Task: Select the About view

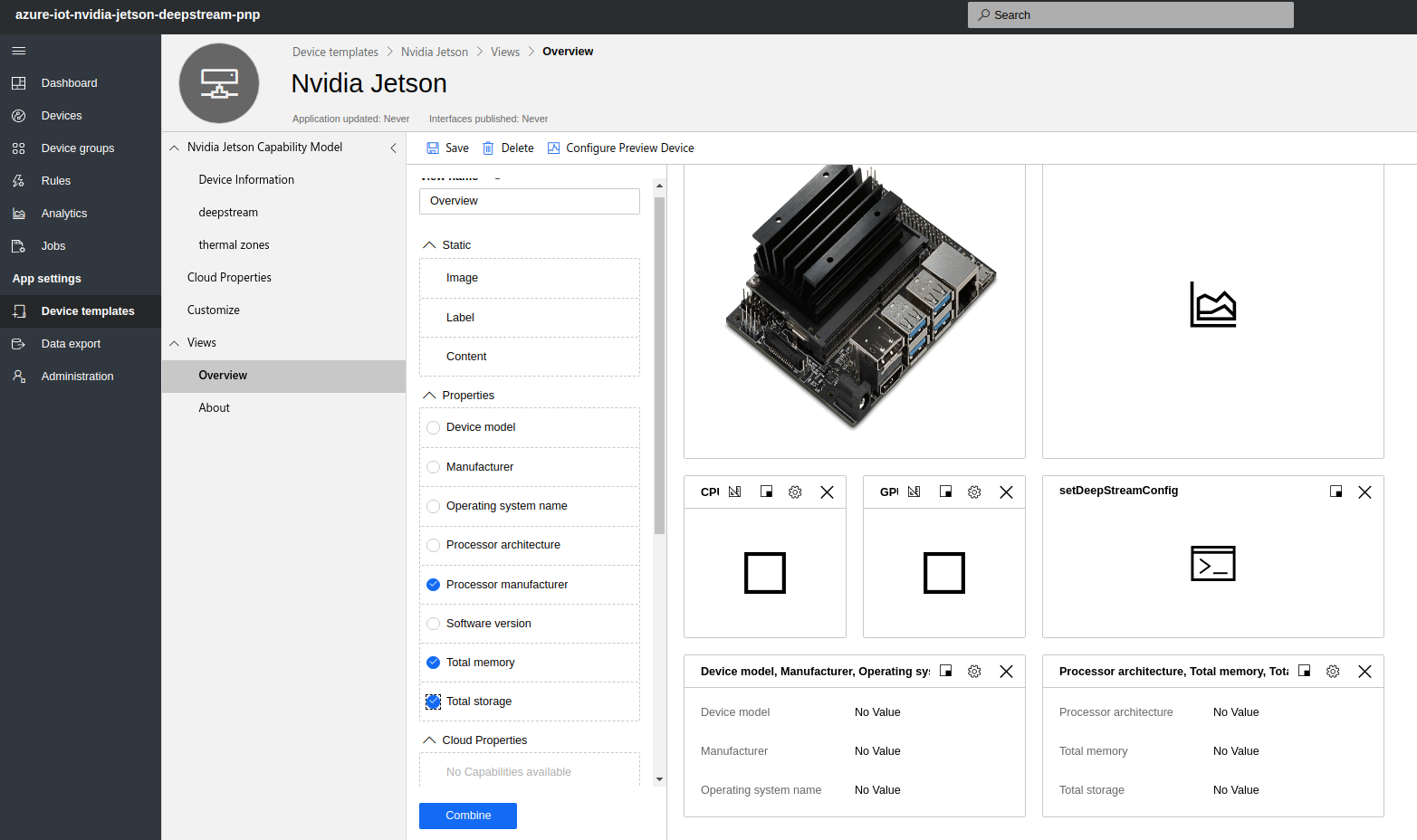Action: 215,408
